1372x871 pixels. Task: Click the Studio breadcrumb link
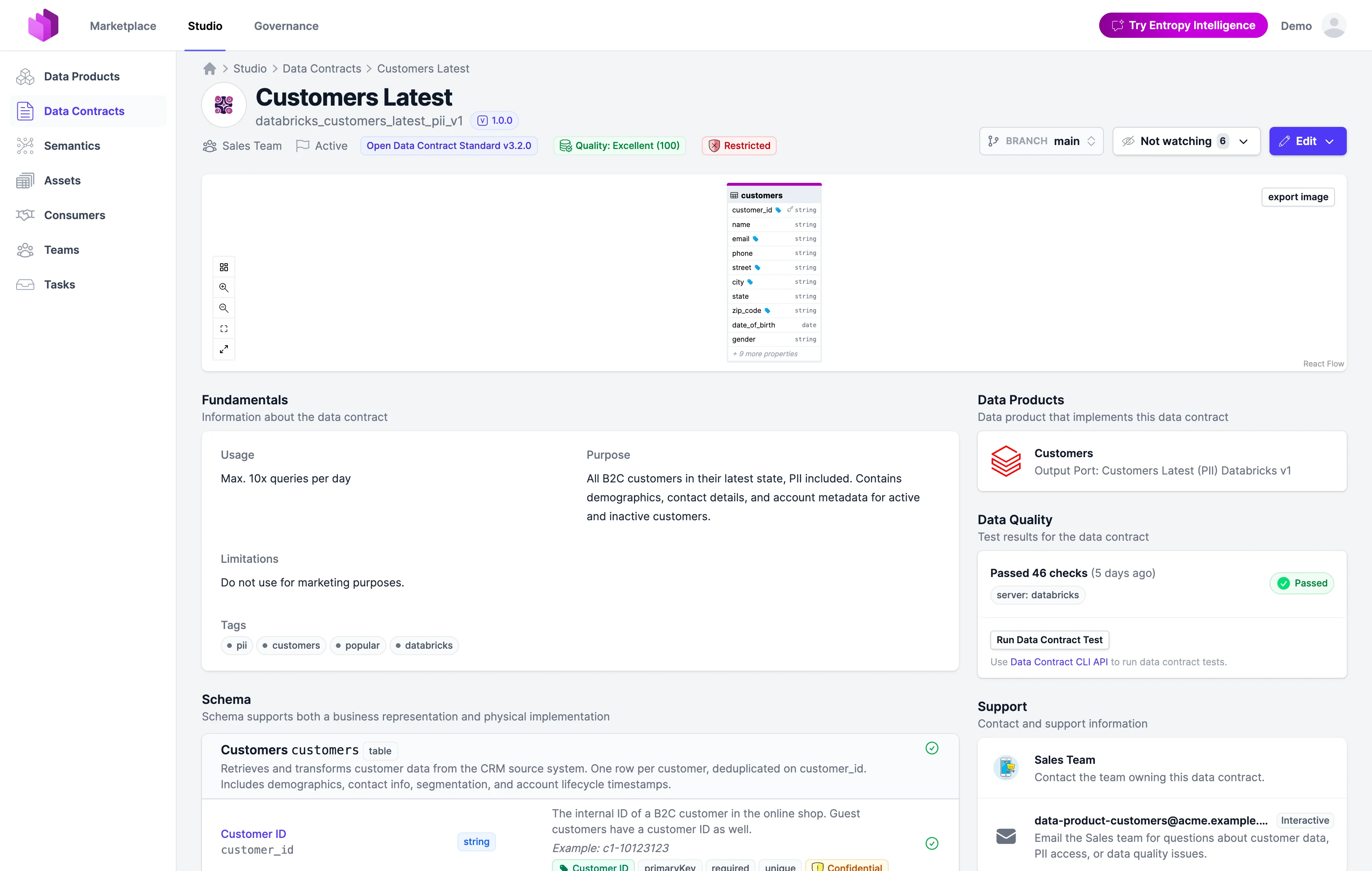click(x=250, y=69)
